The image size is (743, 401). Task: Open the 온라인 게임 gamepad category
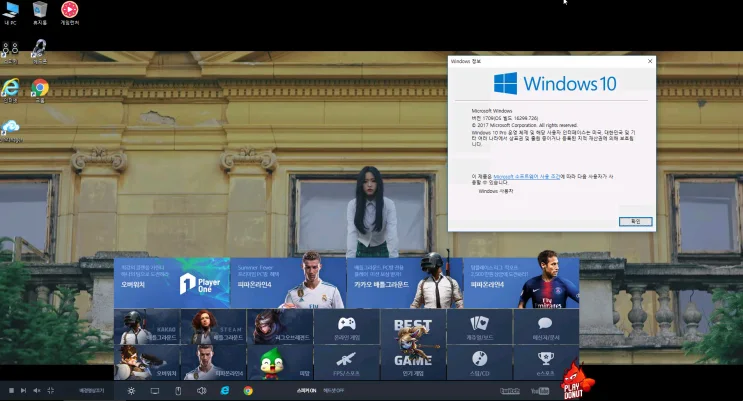pos(346,327)
